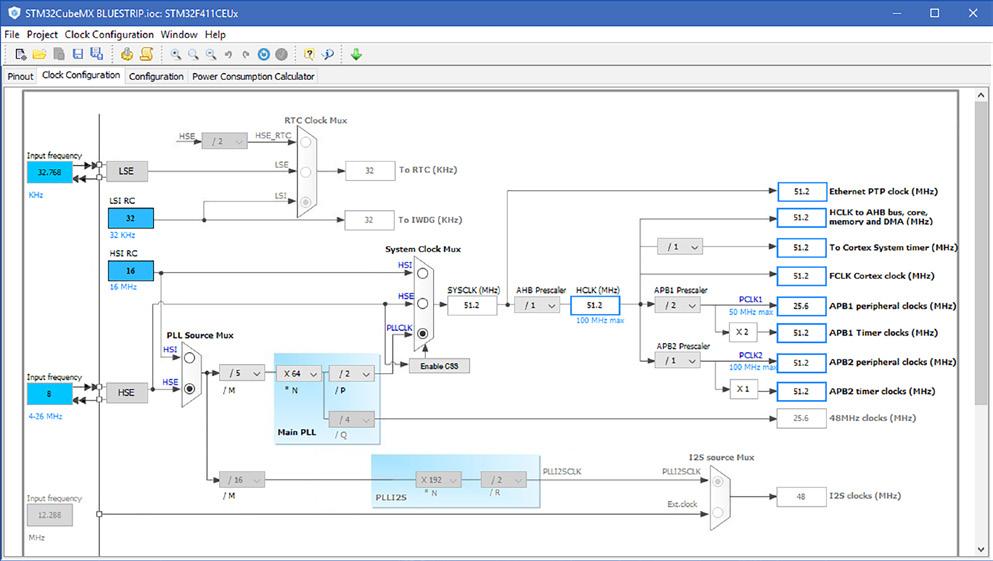Screen dimensions: 993x561
Task: Click the Generate Code gear icon
Action: click(x=127, y=54)
